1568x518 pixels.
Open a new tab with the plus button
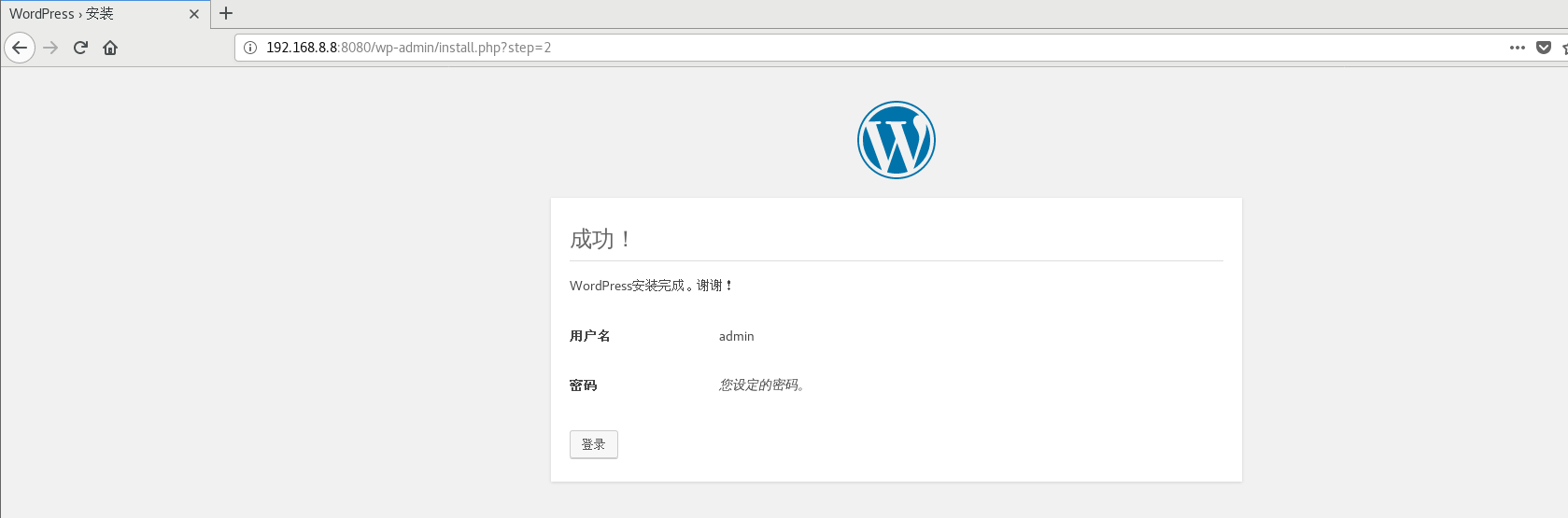coord(226,13)
